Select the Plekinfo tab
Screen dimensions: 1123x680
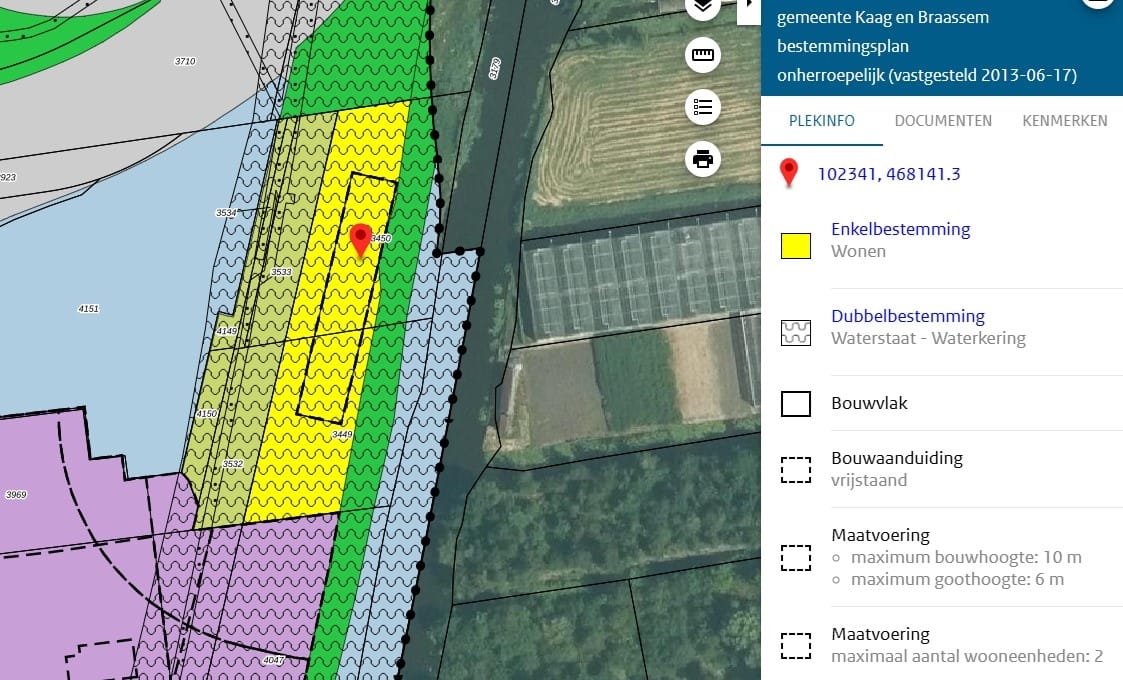[x=821, y=121]
